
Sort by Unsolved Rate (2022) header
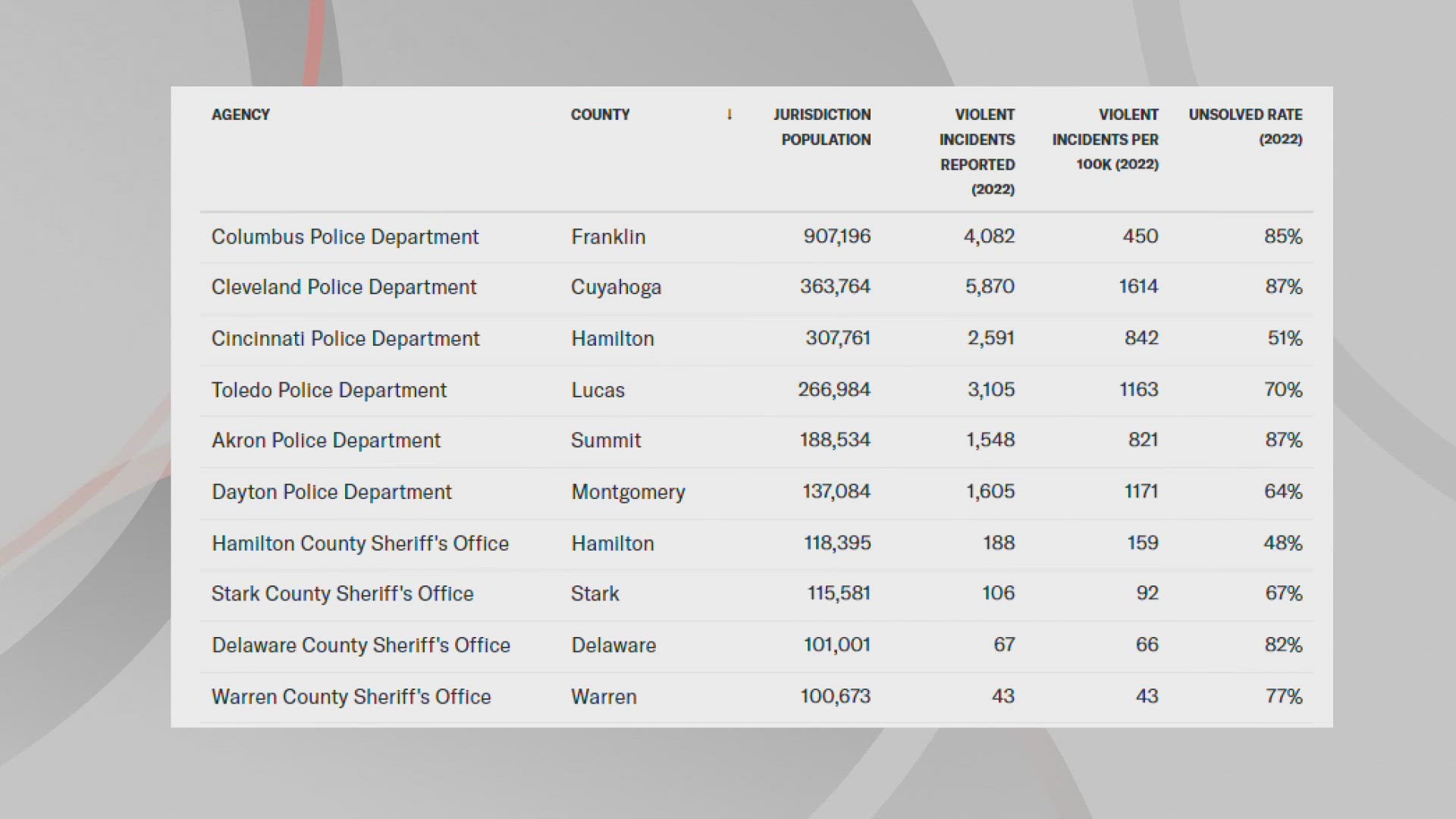click(1245, 127)
